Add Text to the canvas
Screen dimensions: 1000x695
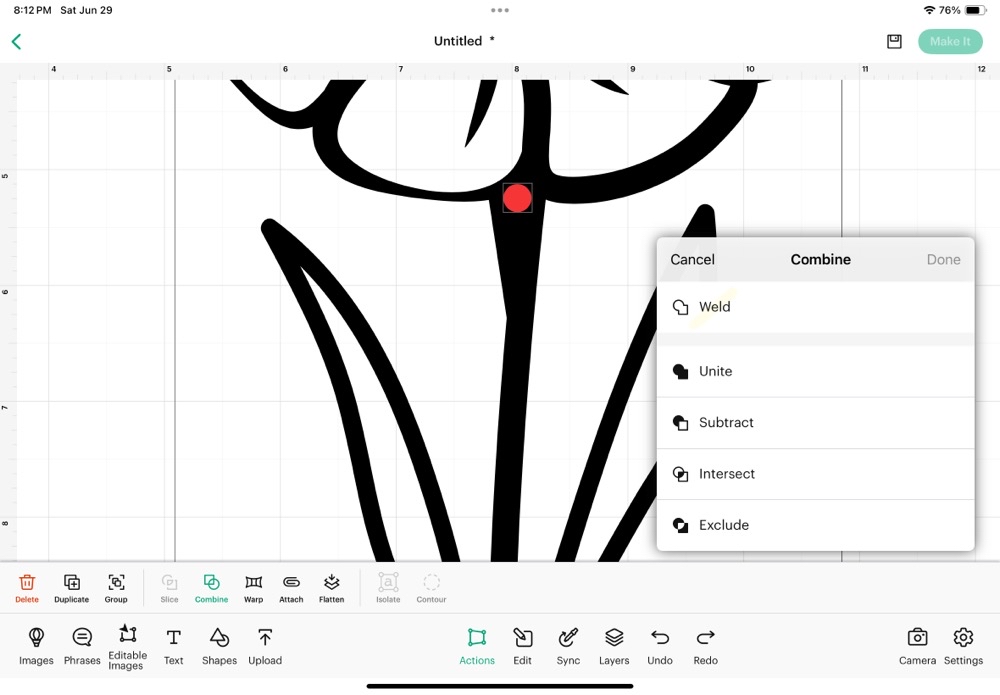pos(173,646)
